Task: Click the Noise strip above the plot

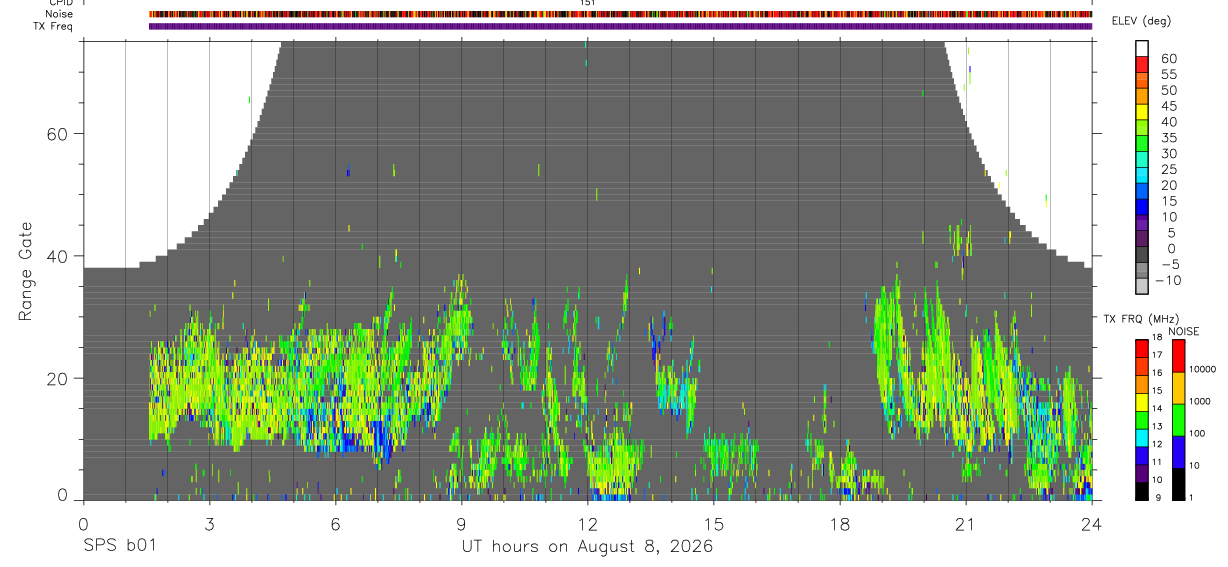Action: click(620, 15)
